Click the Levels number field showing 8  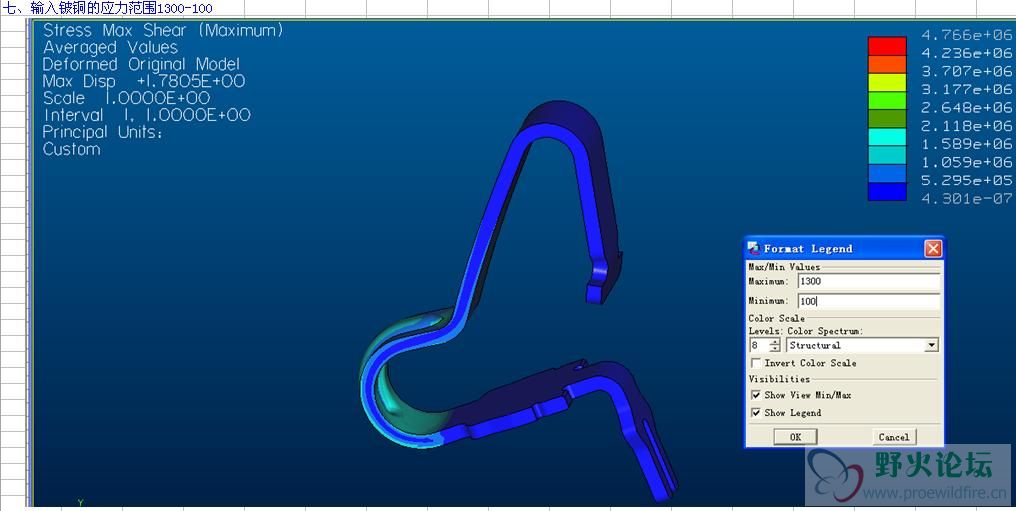point(759,345)
